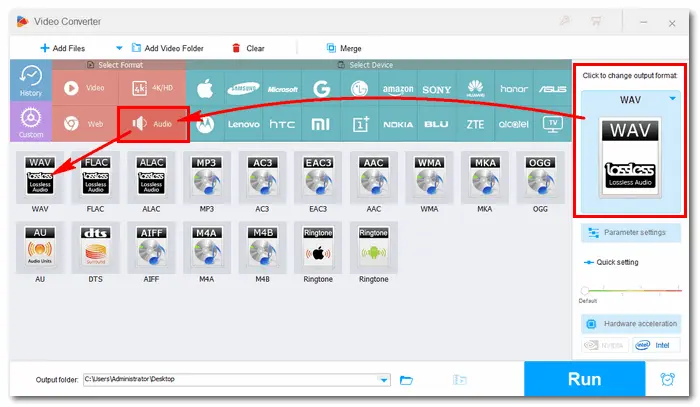Click Add Video Folder
Image resolution: width=700 pixels, height=407 pixels.
click(x=167, y=48)
